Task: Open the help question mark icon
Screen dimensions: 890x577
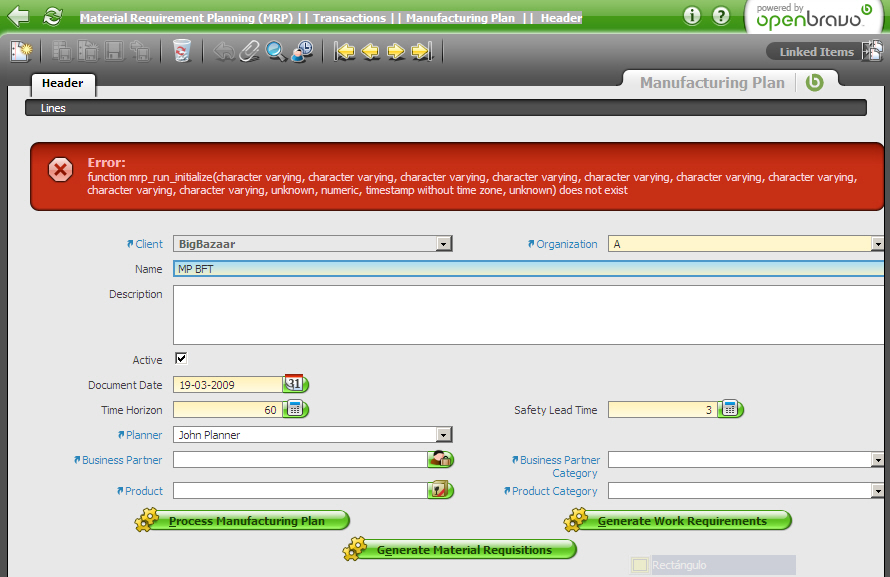Action: [721, 16]
